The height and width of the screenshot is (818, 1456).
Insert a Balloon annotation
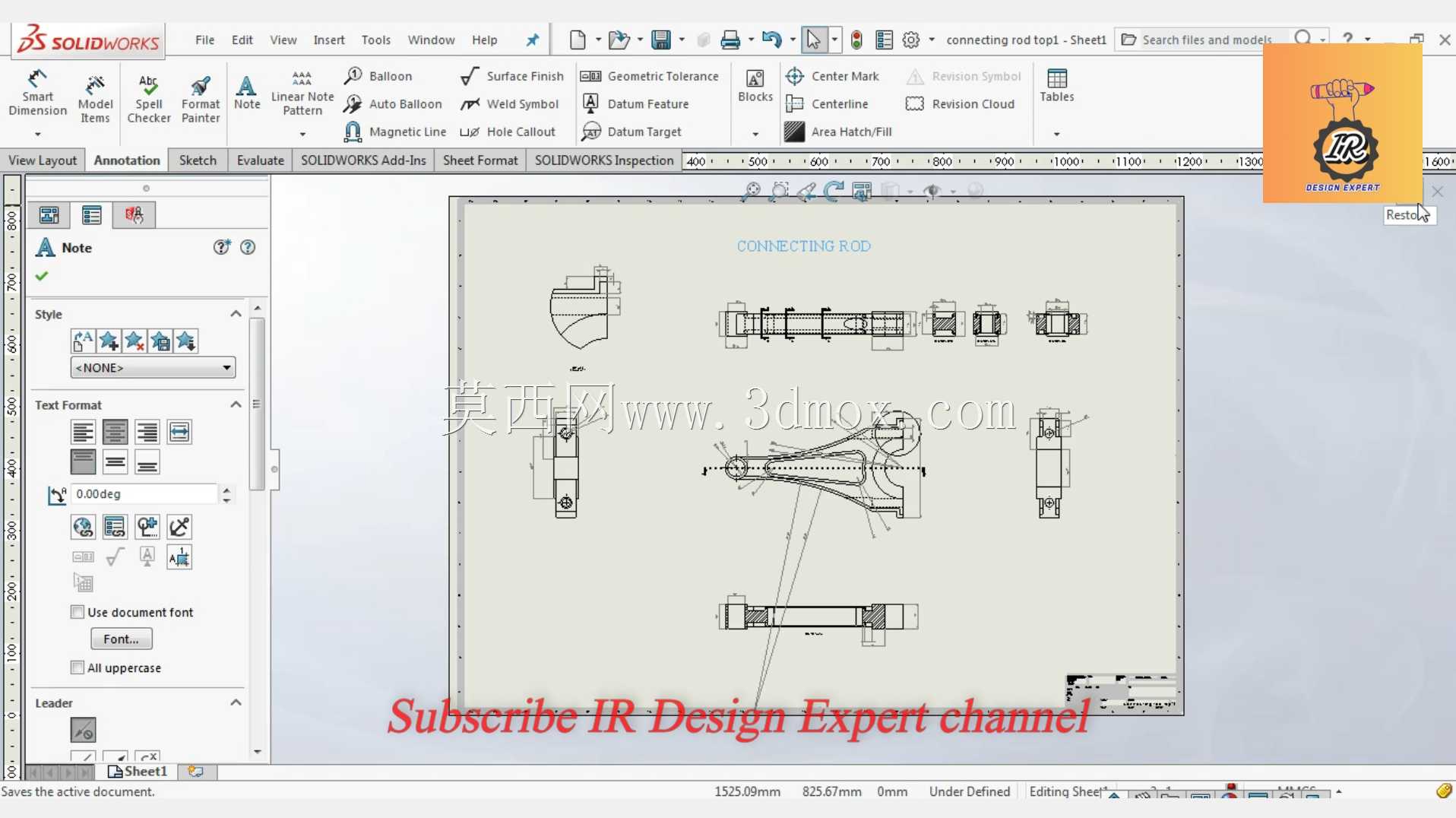click(x=378, y=76)
